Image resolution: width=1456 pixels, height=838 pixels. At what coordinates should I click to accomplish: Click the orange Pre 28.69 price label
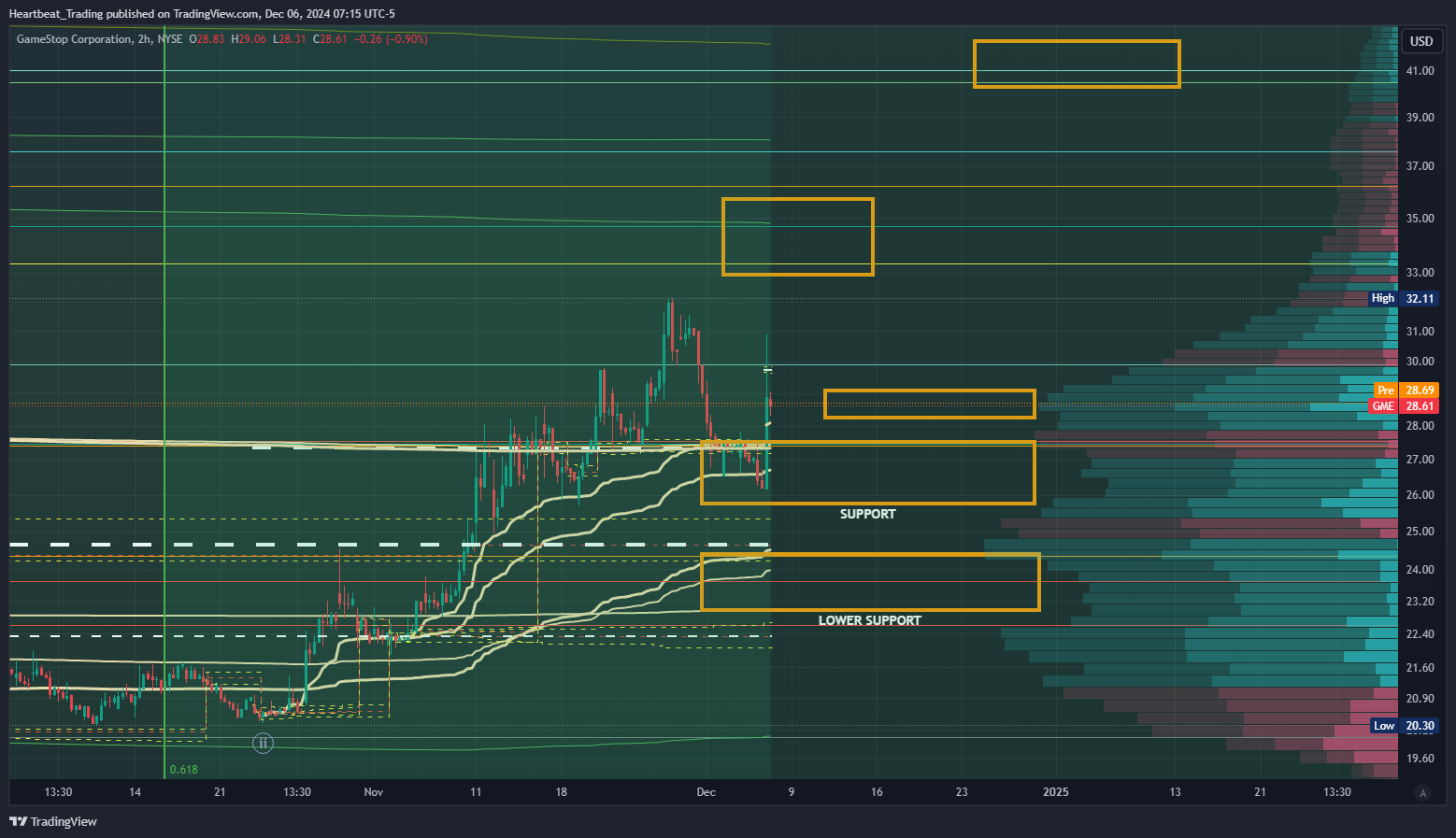click(1406, 391)
